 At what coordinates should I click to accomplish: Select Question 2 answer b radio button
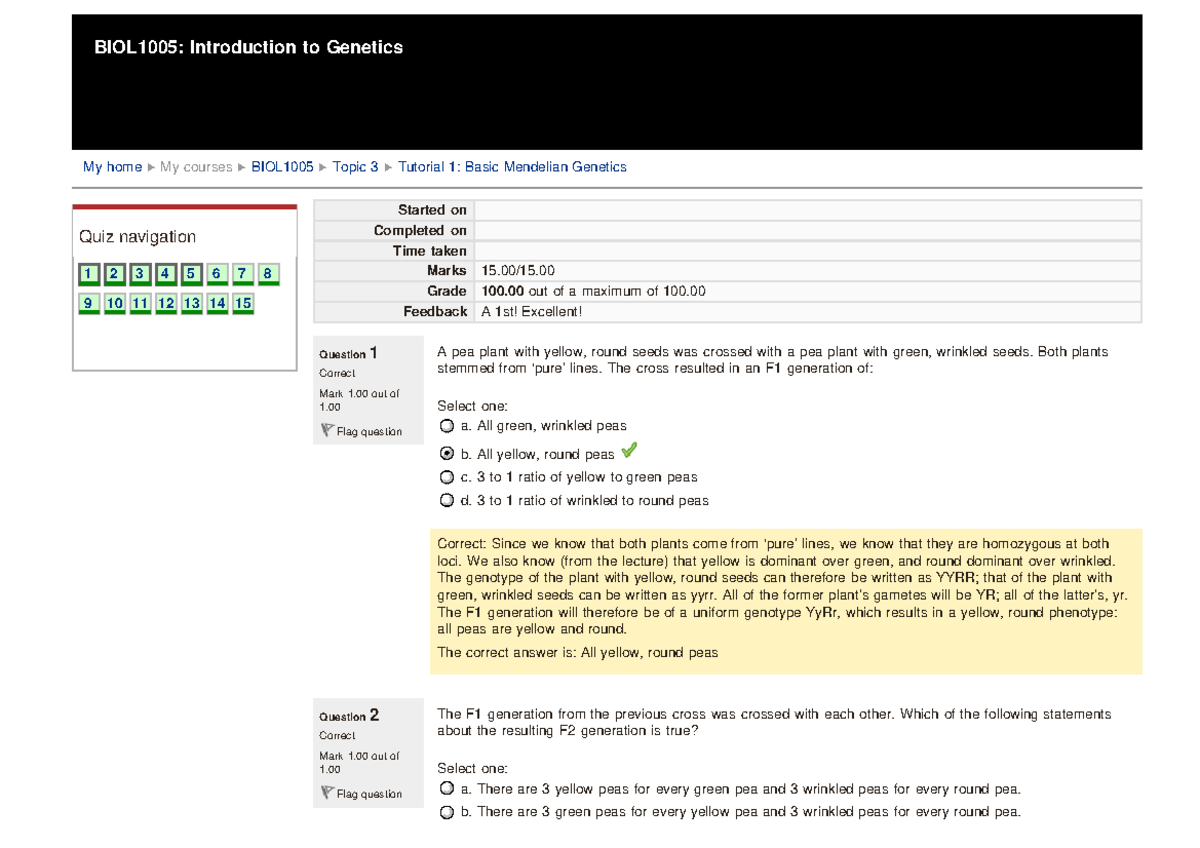point(446,811)
